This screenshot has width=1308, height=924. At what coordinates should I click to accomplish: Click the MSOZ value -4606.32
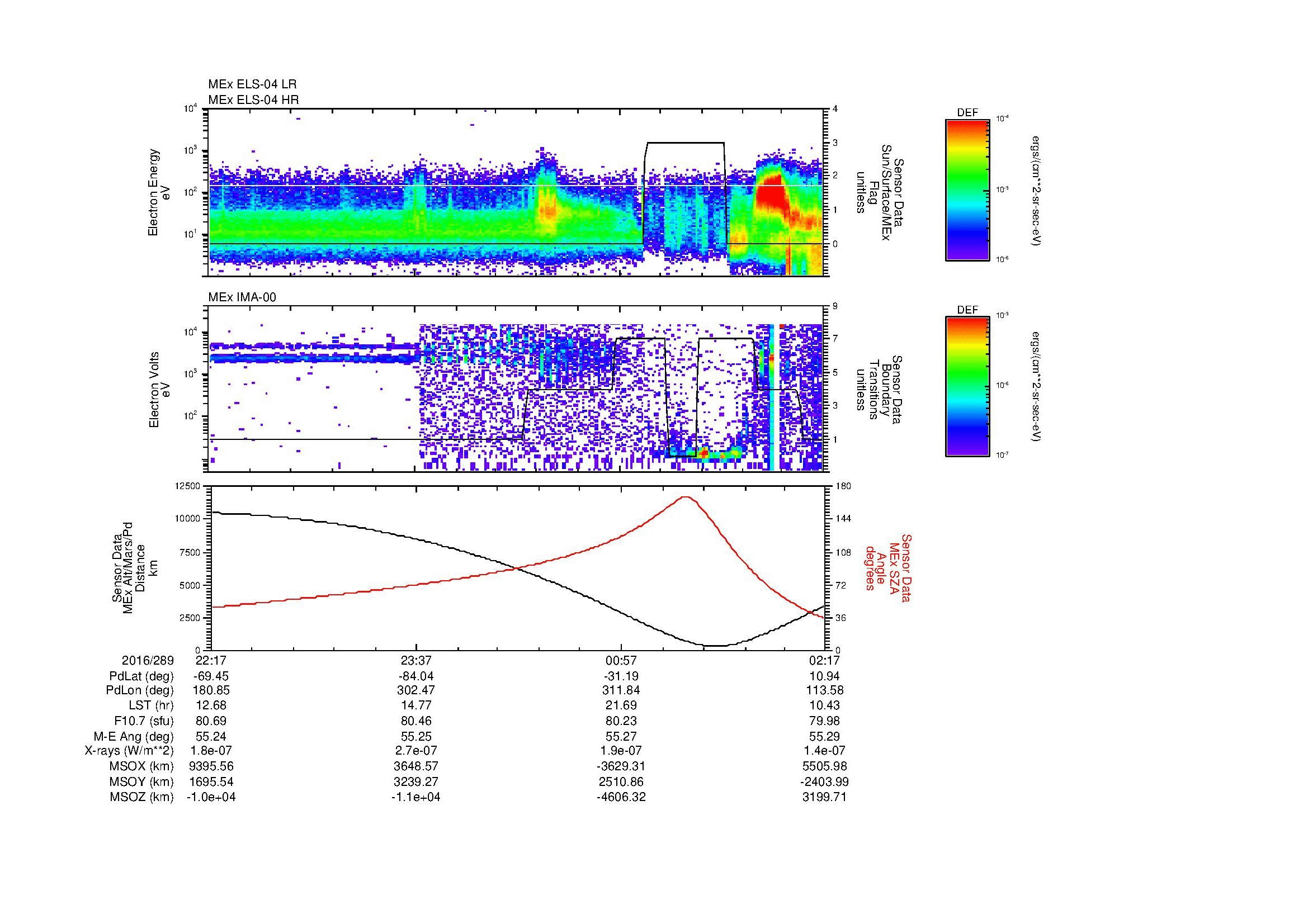click(621, 797)
